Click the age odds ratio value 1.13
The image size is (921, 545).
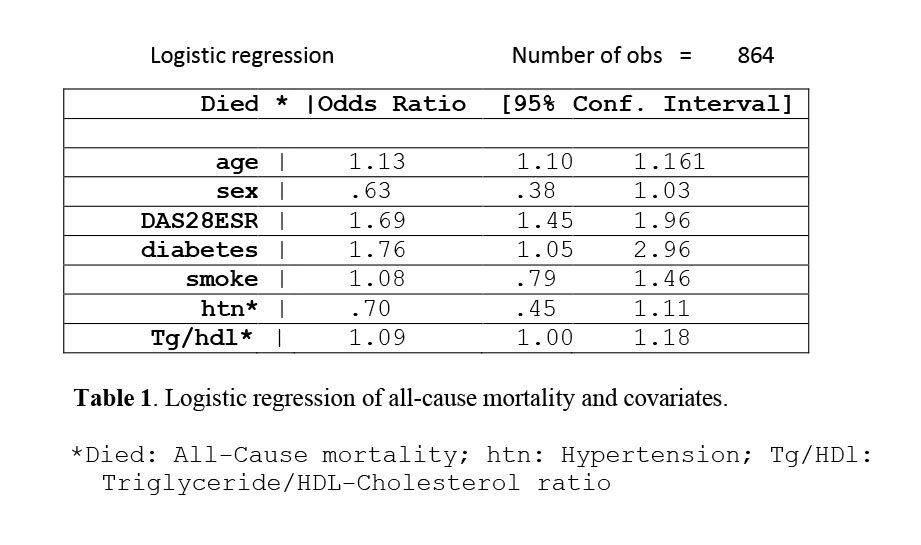tap(377, 162)
